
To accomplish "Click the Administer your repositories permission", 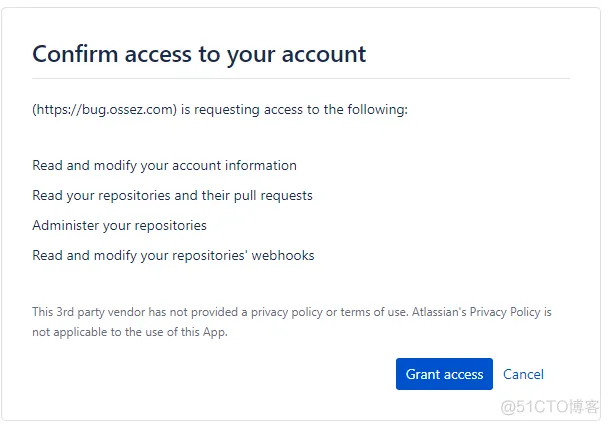I will click(x=119, y=225).
